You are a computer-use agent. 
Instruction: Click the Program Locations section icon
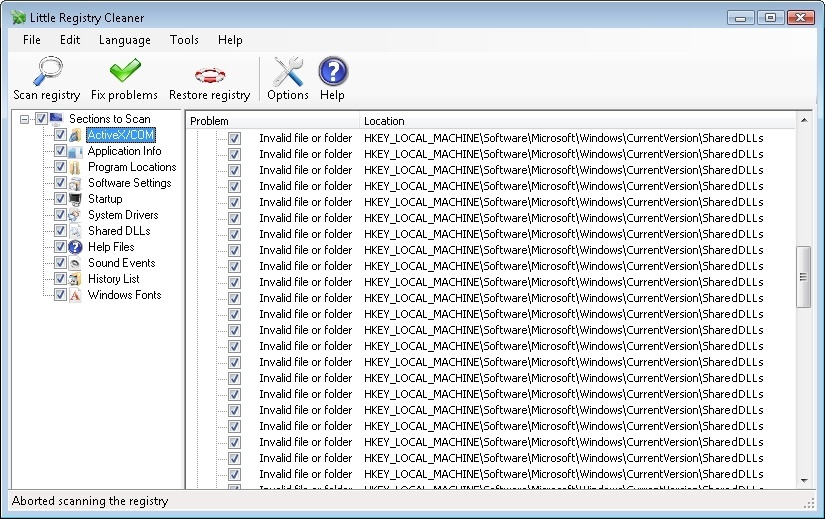click(76, 167)
